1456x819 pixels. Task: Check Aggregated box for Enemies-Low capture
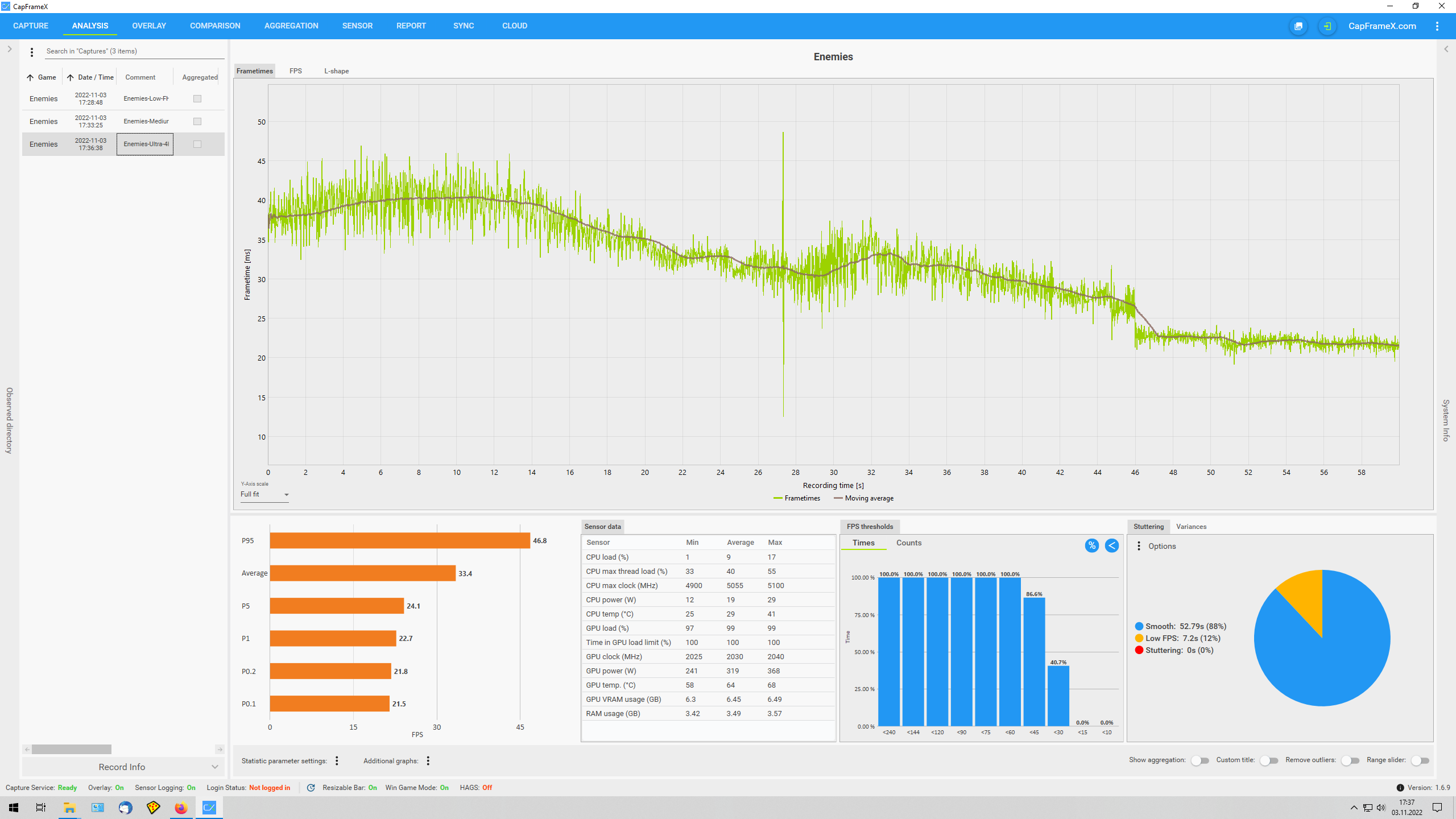pyautogui.click(x=197, y=98)
